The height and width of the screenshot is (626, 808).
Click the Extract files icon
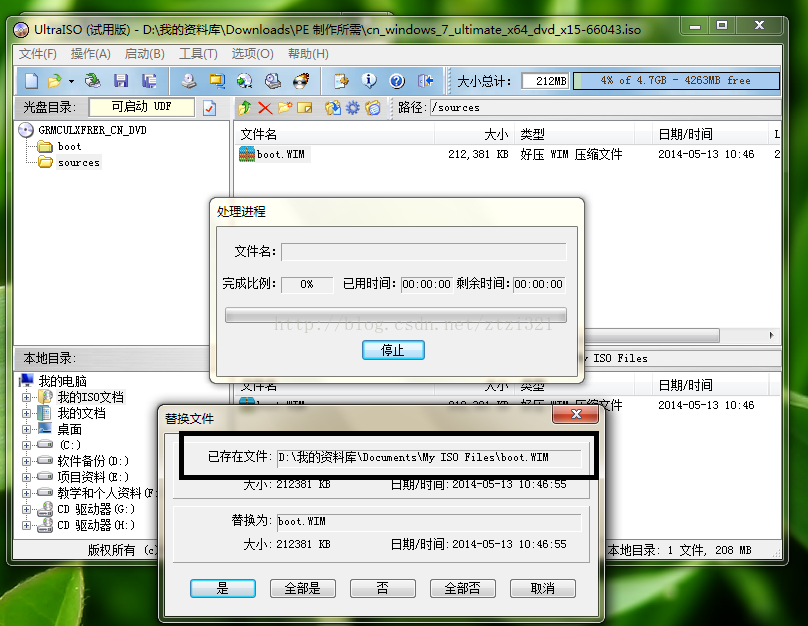coord(333,108)
